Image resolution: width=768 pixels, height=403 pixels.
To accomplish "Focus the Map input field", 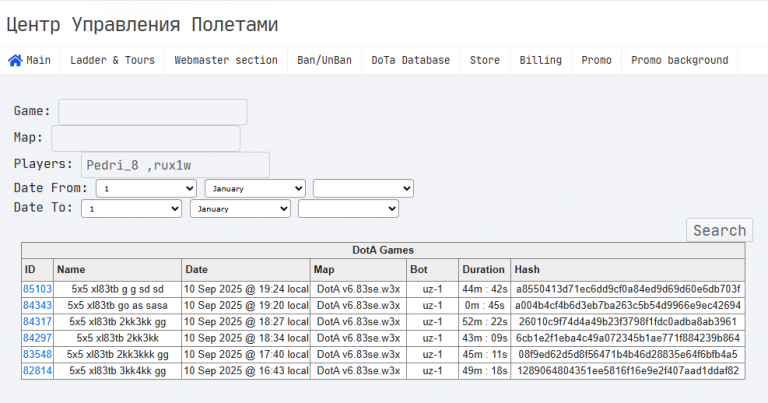I will pos(146,138).
